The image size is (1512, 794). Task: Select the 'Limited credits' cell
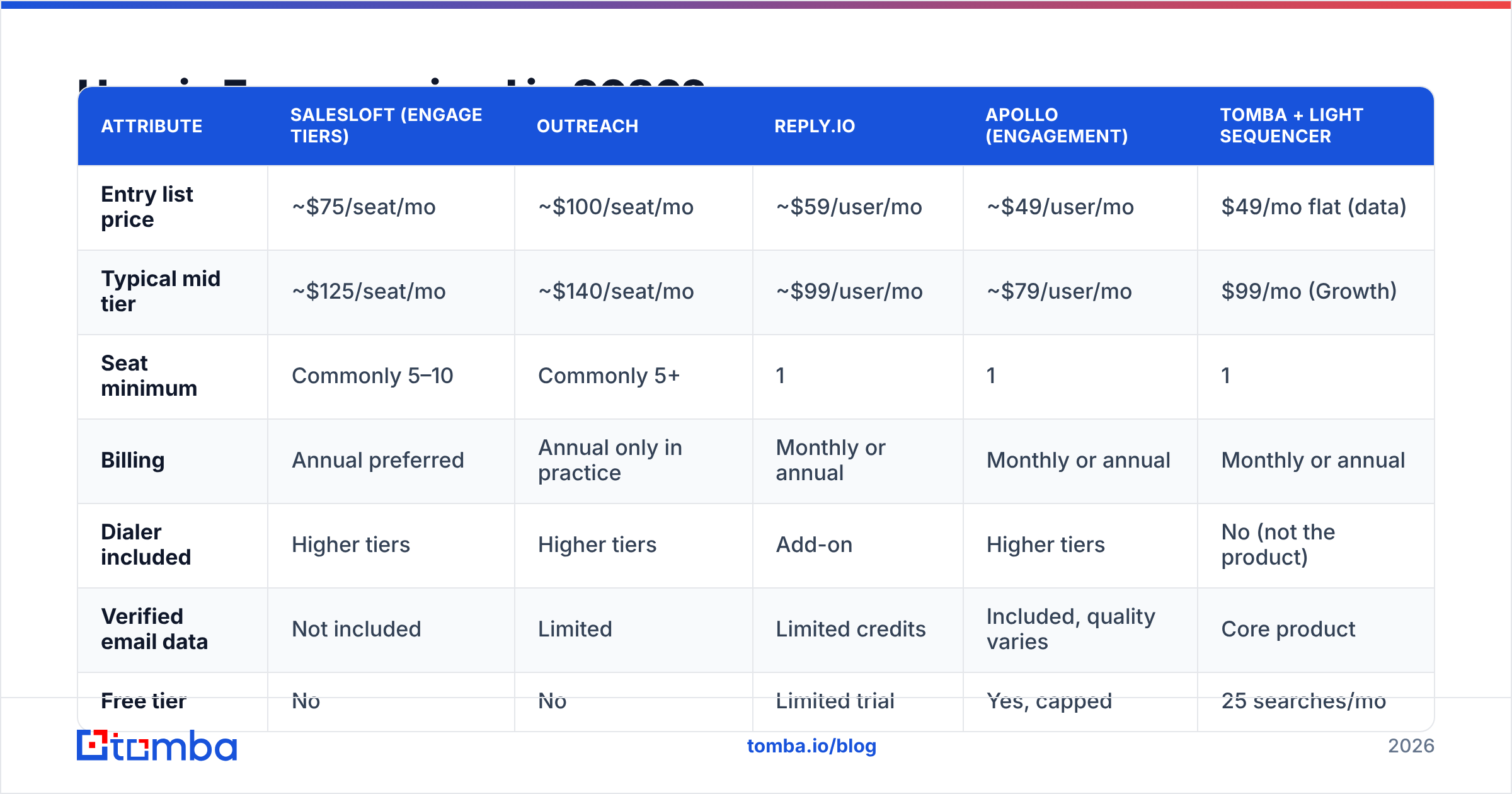pyautogui.click(x=850, y=629)
